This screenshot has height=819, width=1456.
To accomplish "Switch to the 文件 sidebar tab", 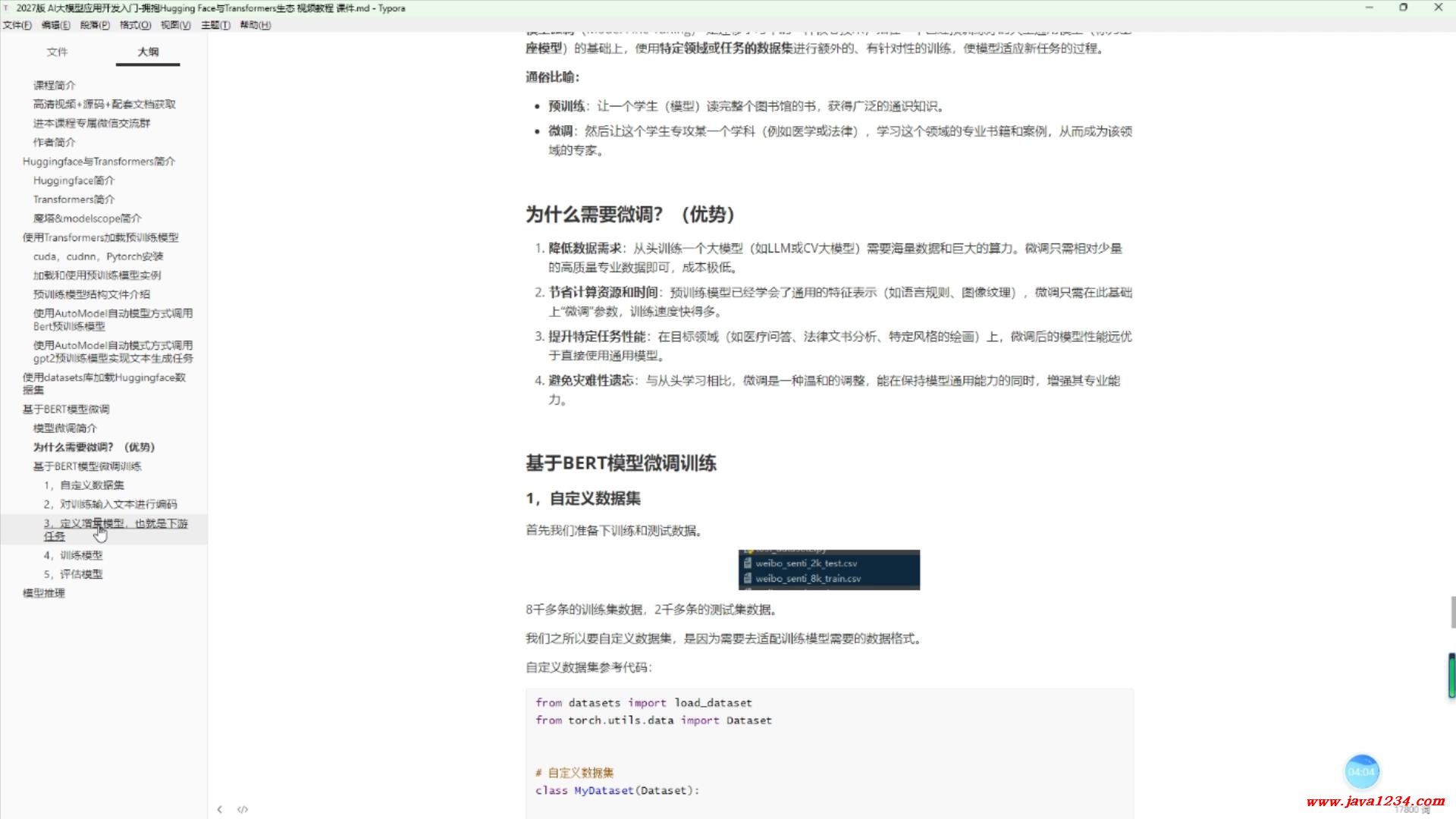I will tap(57, 52).
